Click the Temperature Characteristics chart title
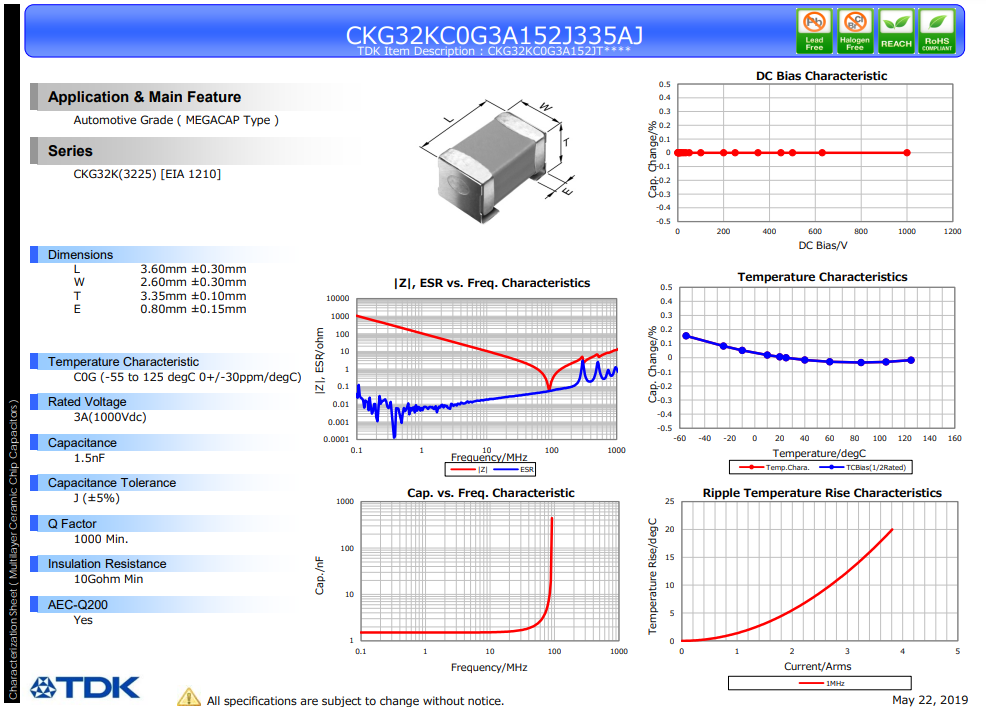This screenshot has width=986, height=712. (823, 277)
